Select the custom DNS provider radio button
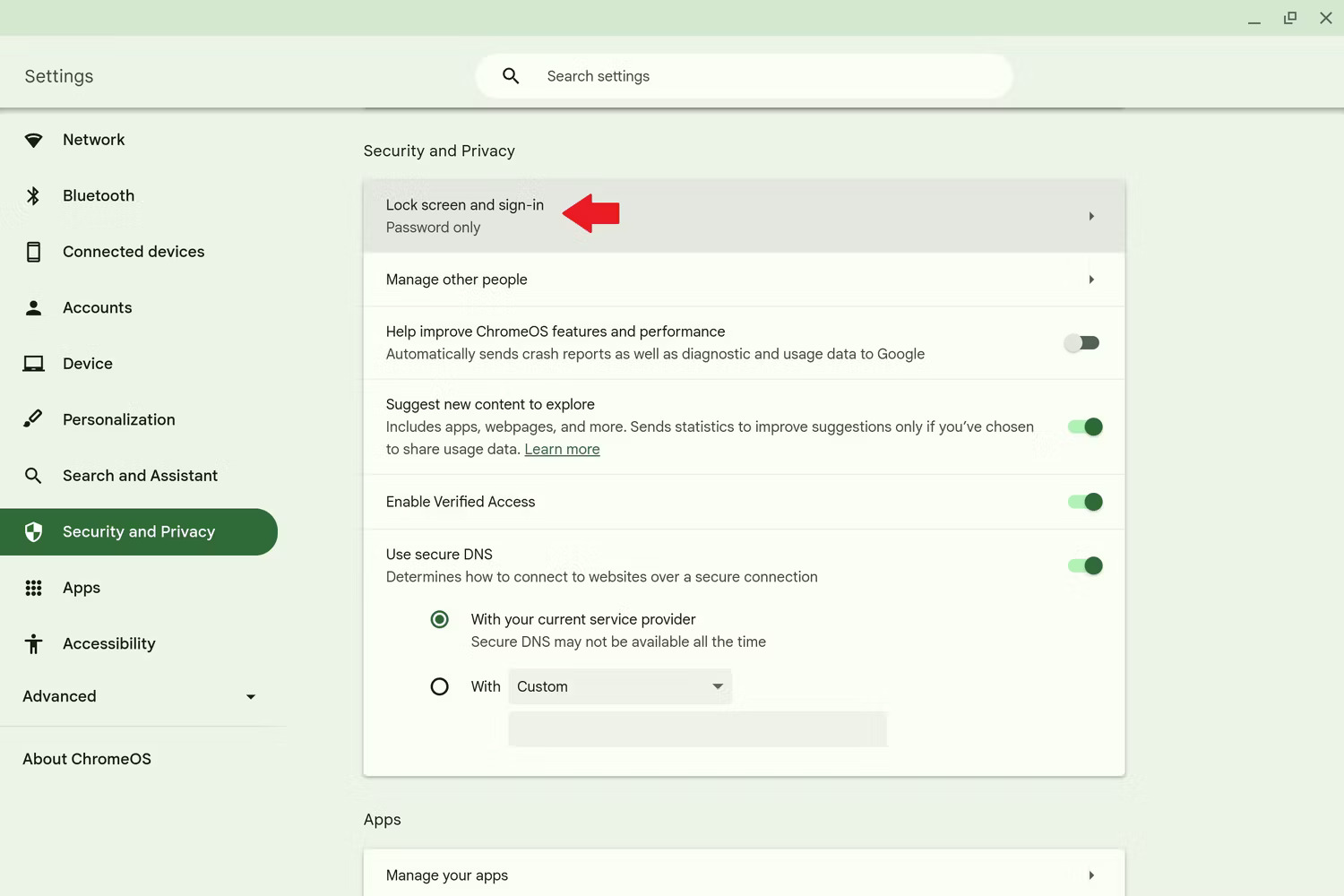The image size is (1344, 896). pos(439,686)
